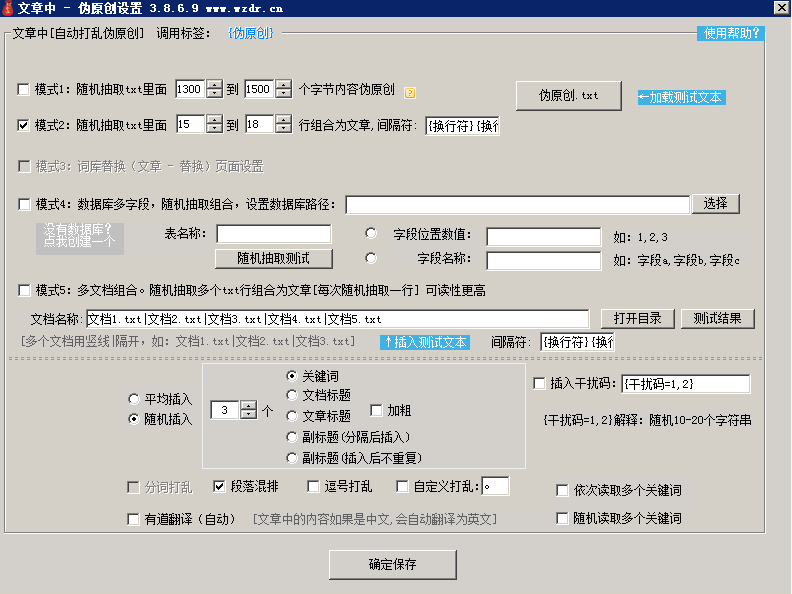
Task: Uncheck 模式2 random line combination checkbox
Action: pyautogui.click(x=23, y=125)
